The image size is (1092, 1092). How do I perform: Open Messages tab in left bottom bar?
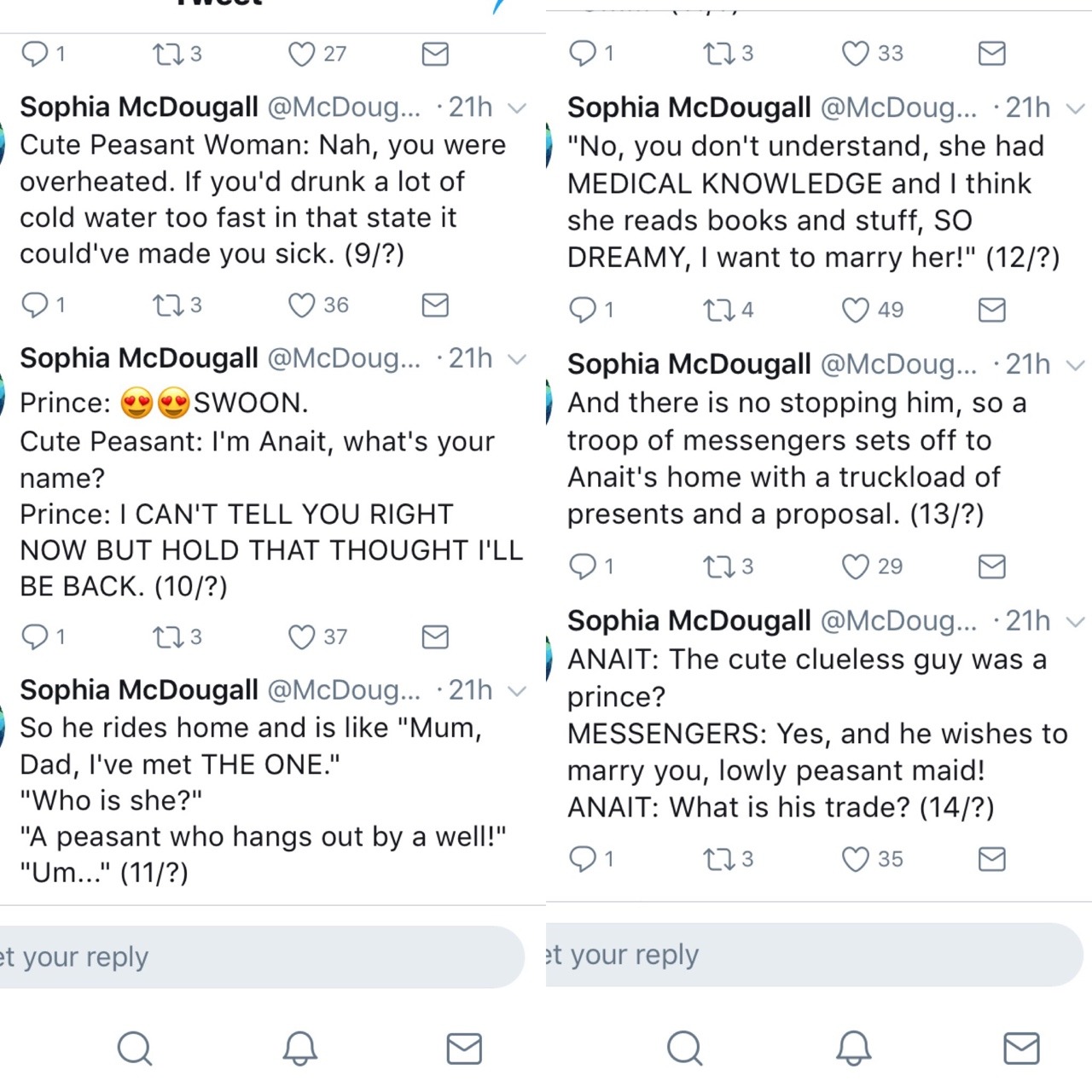[x=464, y=1048]
